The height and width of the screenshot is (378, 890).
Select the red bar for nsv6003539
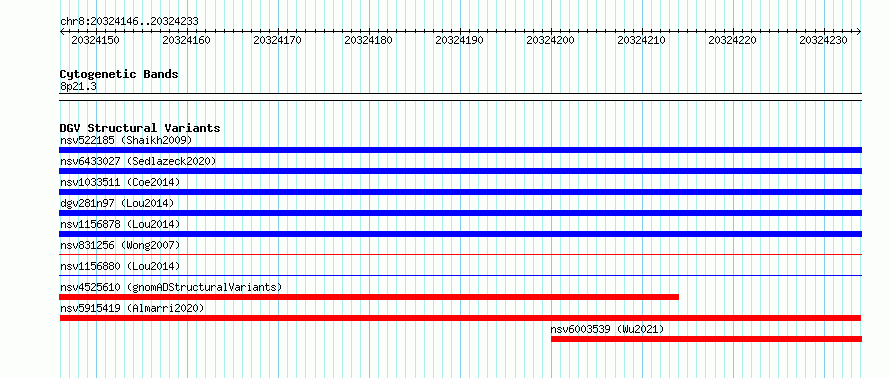point(706,339)
